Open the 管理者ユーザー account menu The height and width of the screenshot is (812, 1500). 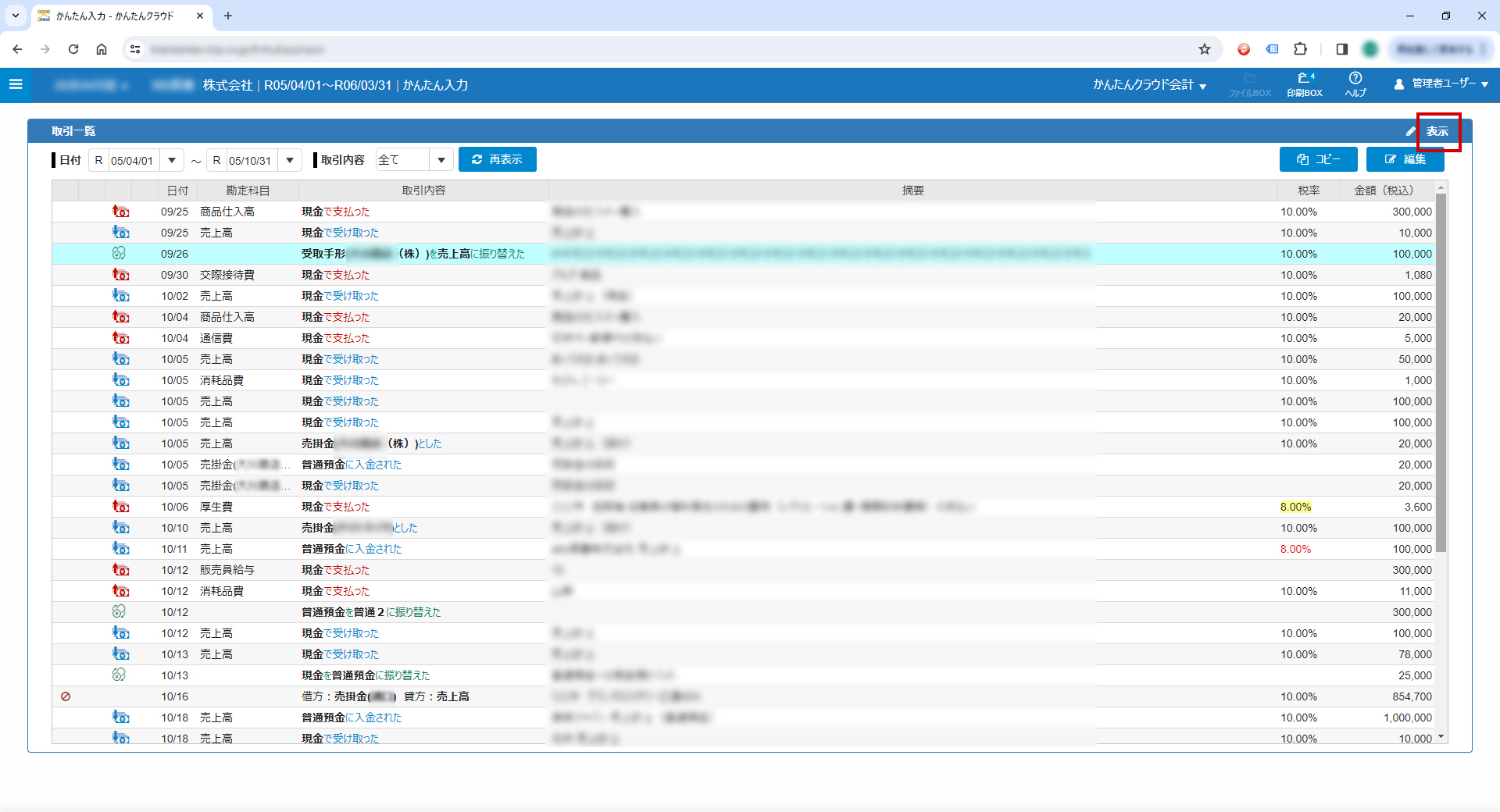coord(1441,84)
